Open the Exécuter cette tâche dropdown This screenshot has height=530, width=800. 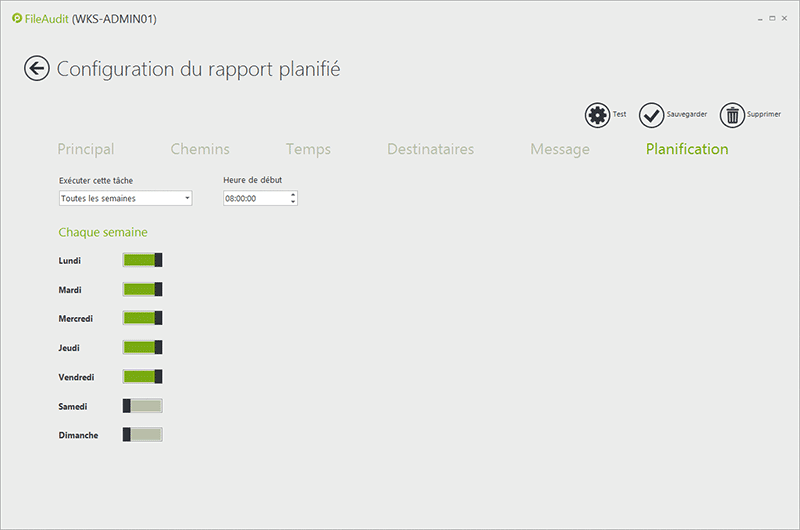(125, 198)
